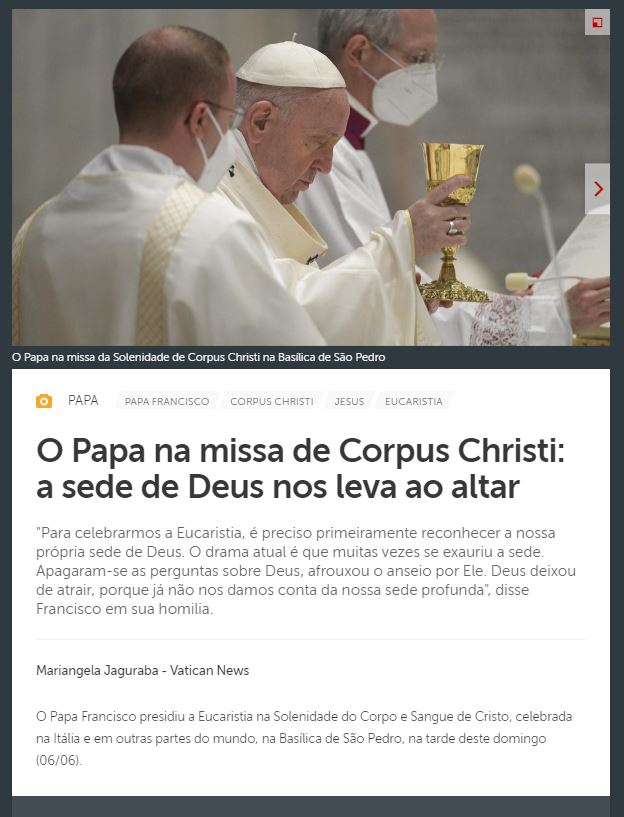624x817 pixels.
Task: Click the red expand gallery icon
Action: coord(597,22)
